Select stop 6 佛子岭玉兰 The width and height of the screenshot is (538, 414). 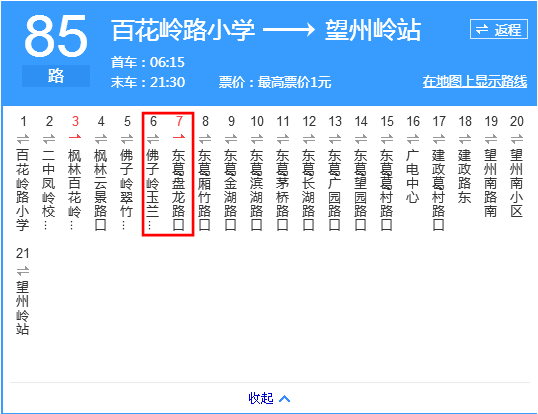click(153, 189)
